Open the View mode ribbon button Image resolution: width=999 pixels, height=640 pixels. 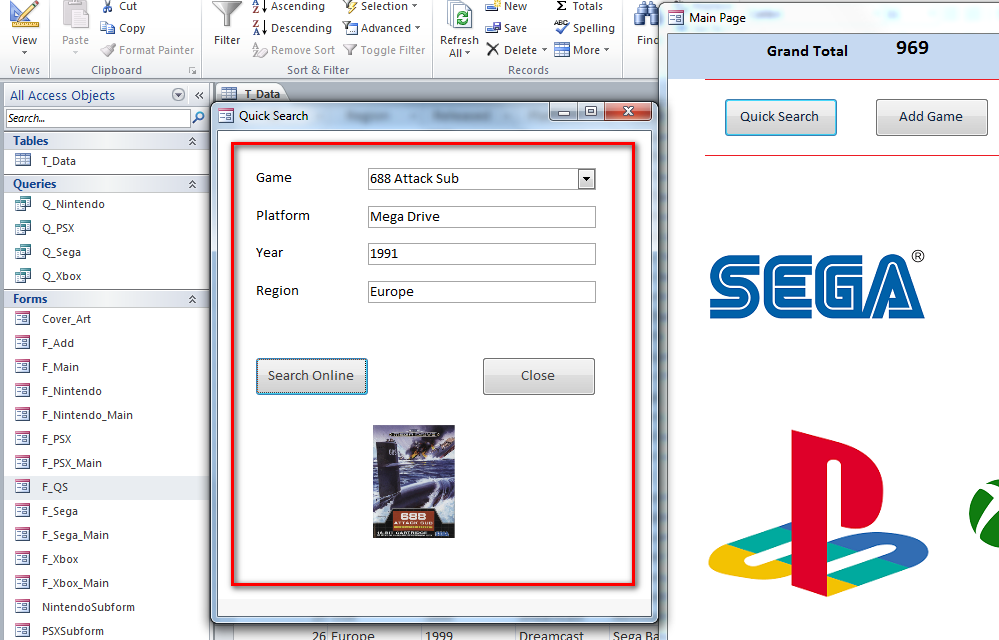[x=24, y=28]
